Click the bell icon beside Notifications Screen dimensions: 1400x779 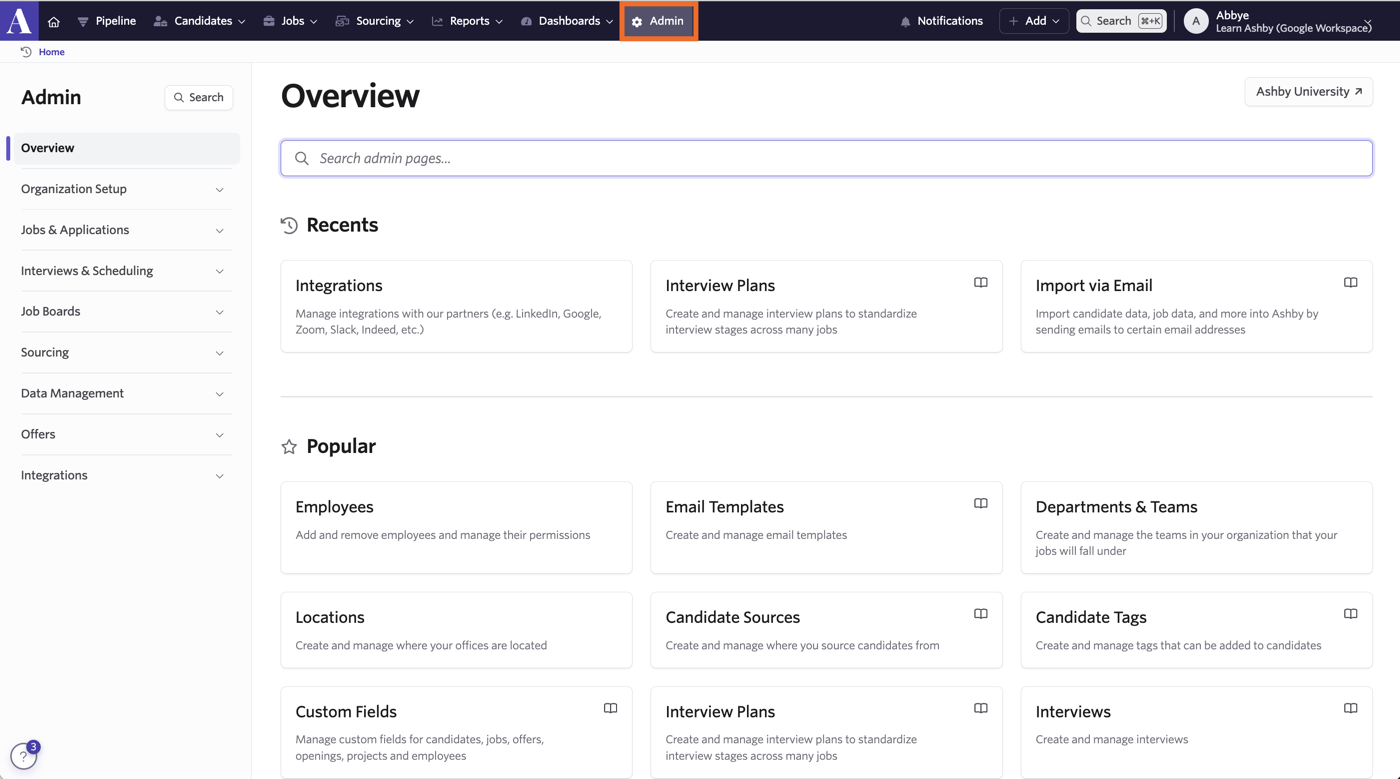[x=905, y=21]
